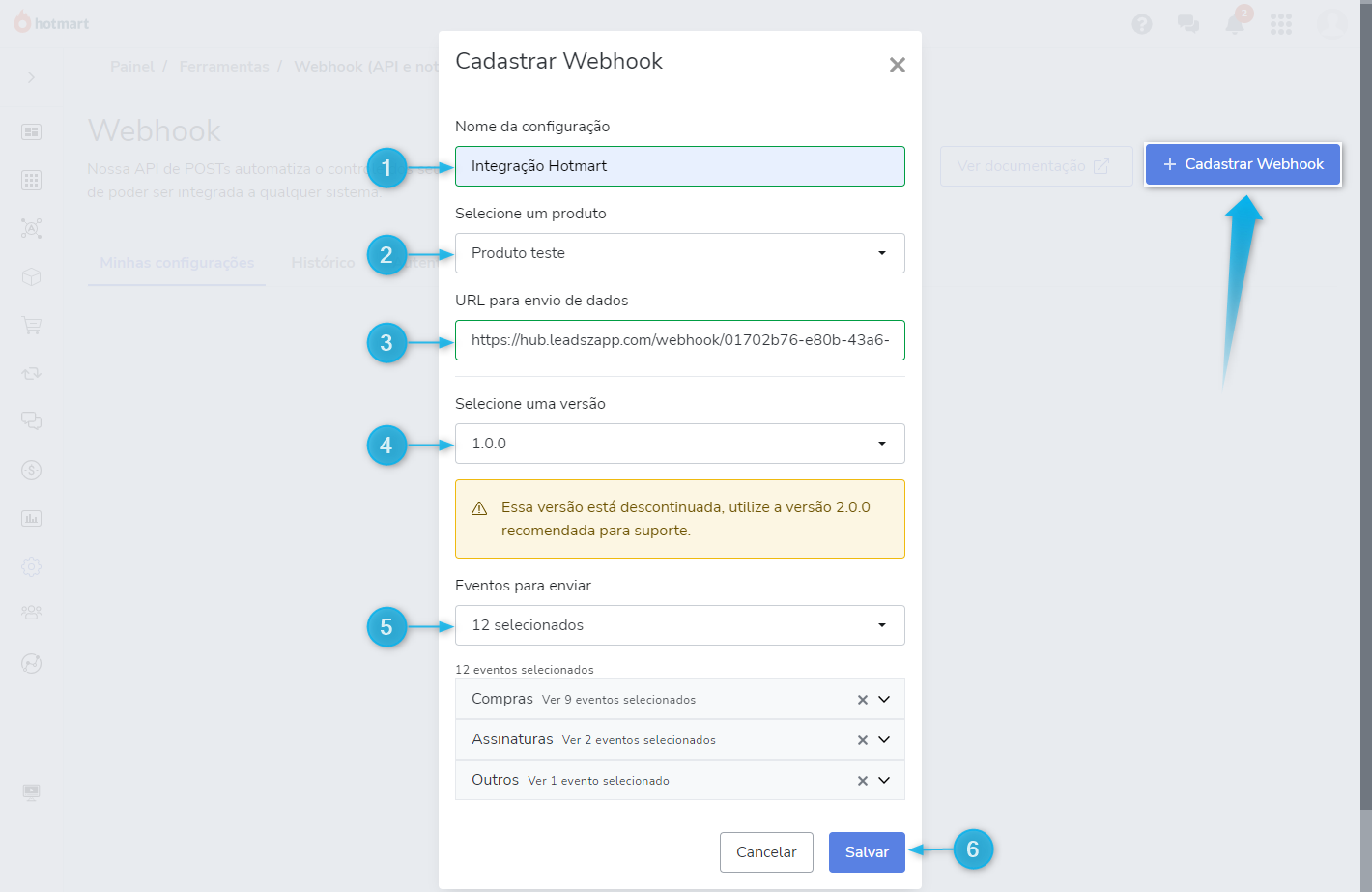This screenshot has width=1372, height=892.
Task: Switch to the Histórico tab
Action: [x=323, y=263]
